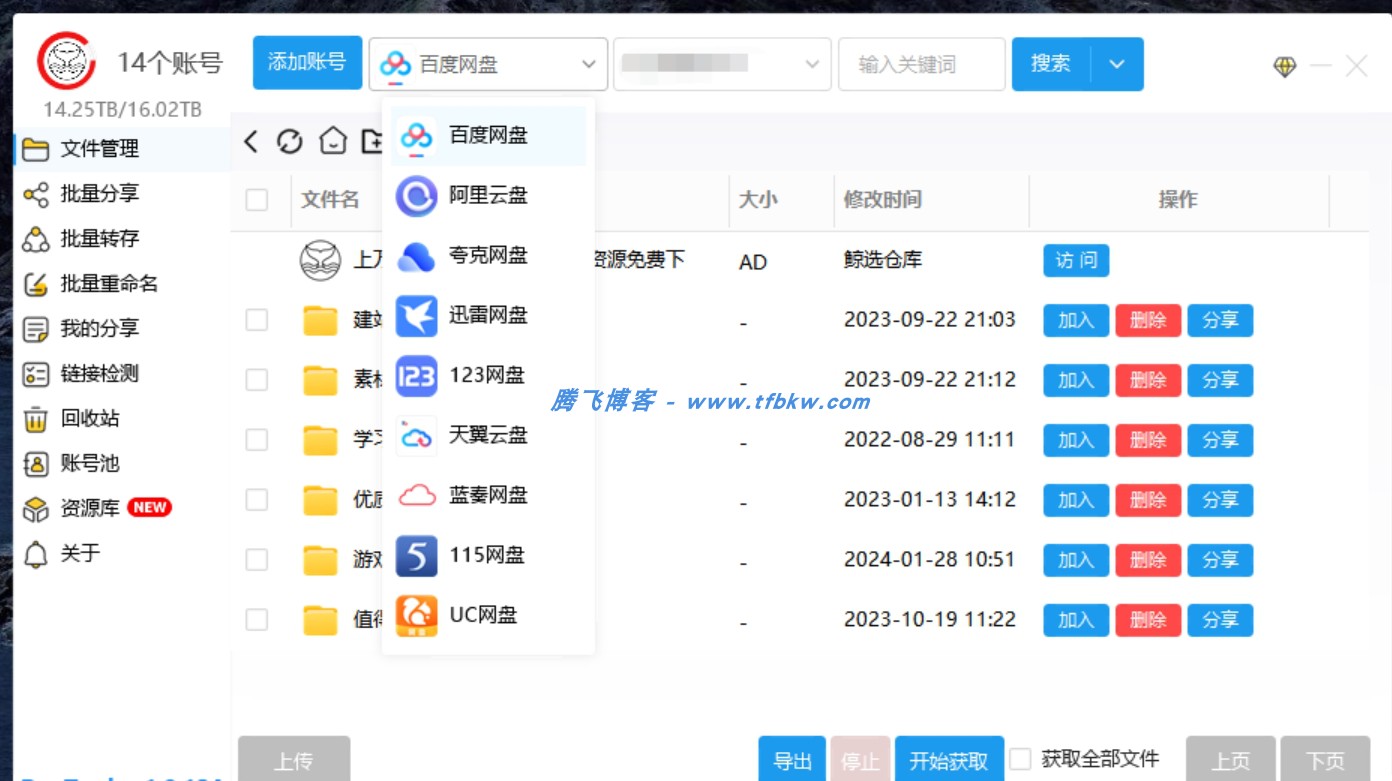Image resolution: width=1392 pixels, height=781 pixels.
Task: Expand the search button dropdown arrow
Action: 1118,63
